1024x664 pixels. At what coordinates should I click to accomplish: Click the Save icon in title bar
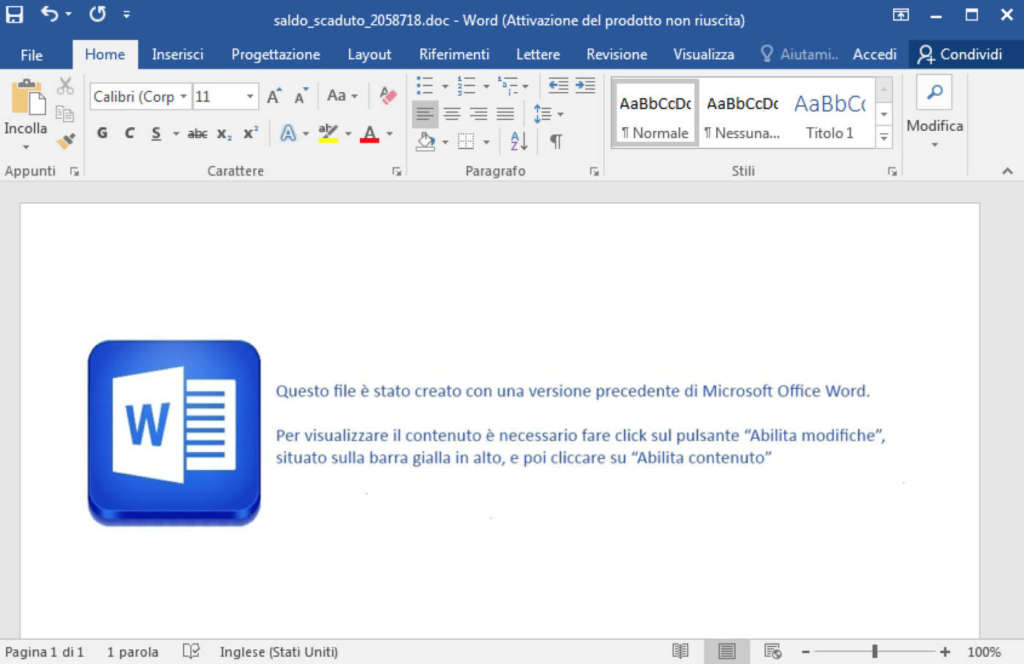(x=15, y=15)
